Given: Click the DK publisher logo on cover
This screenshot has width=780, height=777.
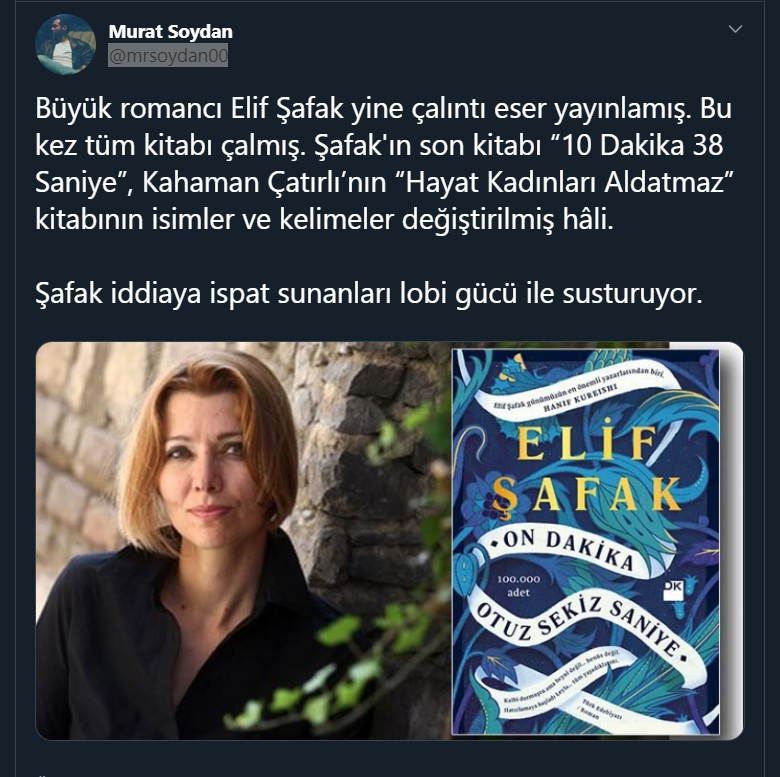Looking at the screenshot, I should (675, 587).
